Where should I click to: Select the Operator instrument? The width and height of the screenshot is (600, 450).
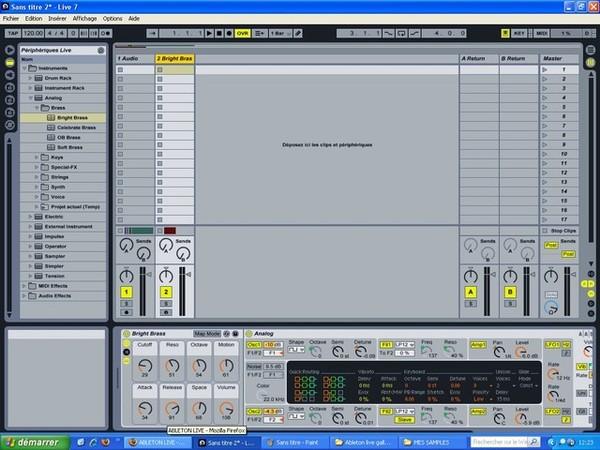point(63,246)
